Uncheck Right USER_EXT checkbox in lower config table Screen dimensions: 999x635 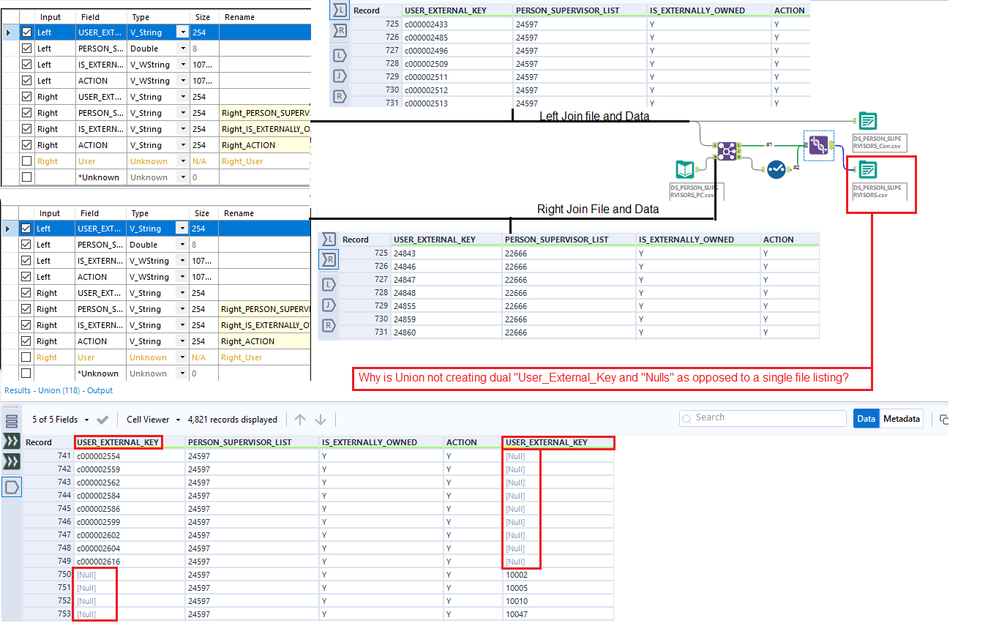(x=26, y=293)
